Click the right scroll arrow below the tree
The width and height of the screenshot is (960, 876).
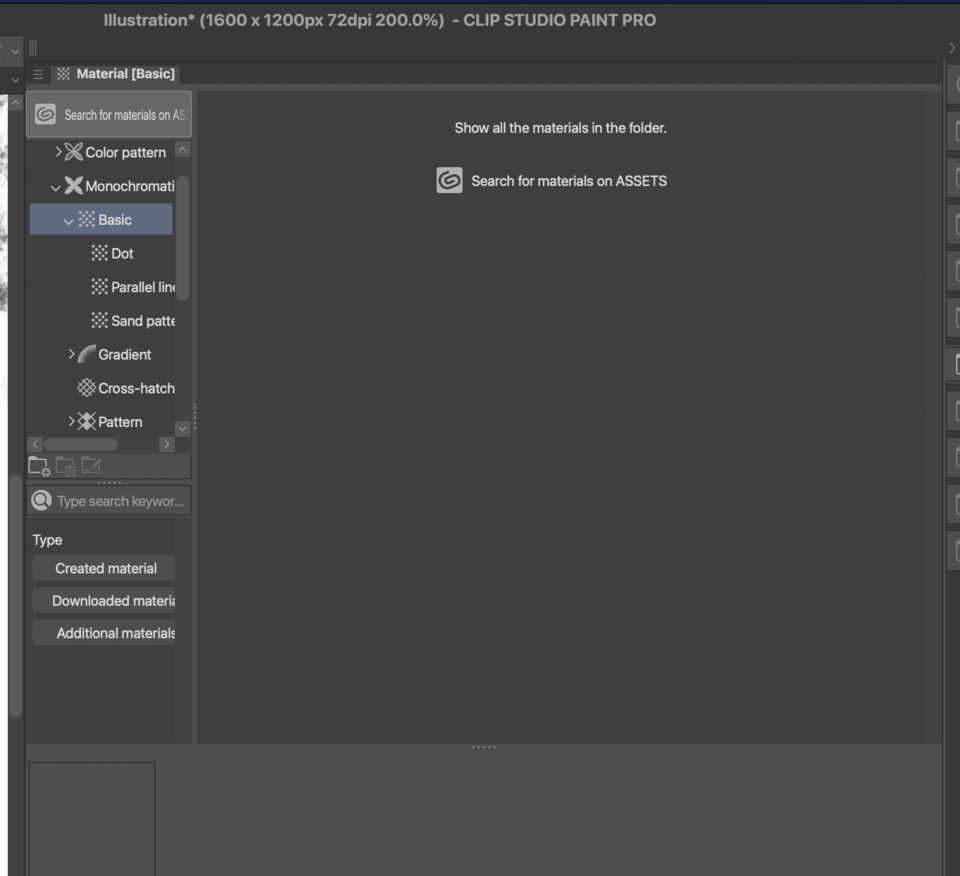(x=167, y=443)
